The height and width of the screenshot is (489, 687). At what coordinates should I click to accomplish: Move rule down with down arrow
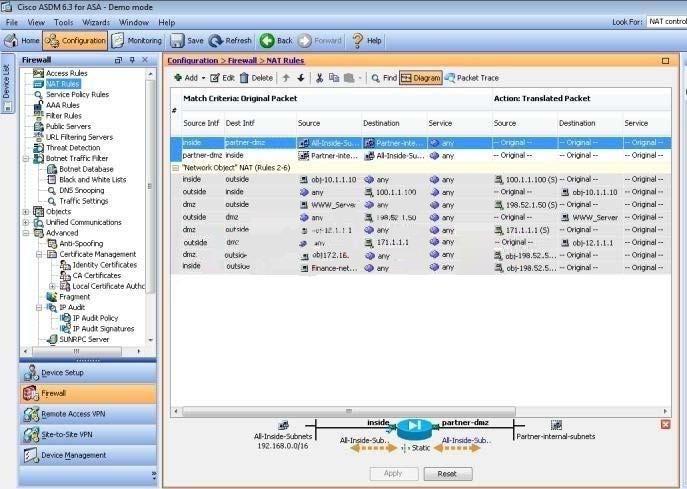(x=301, y=78)
